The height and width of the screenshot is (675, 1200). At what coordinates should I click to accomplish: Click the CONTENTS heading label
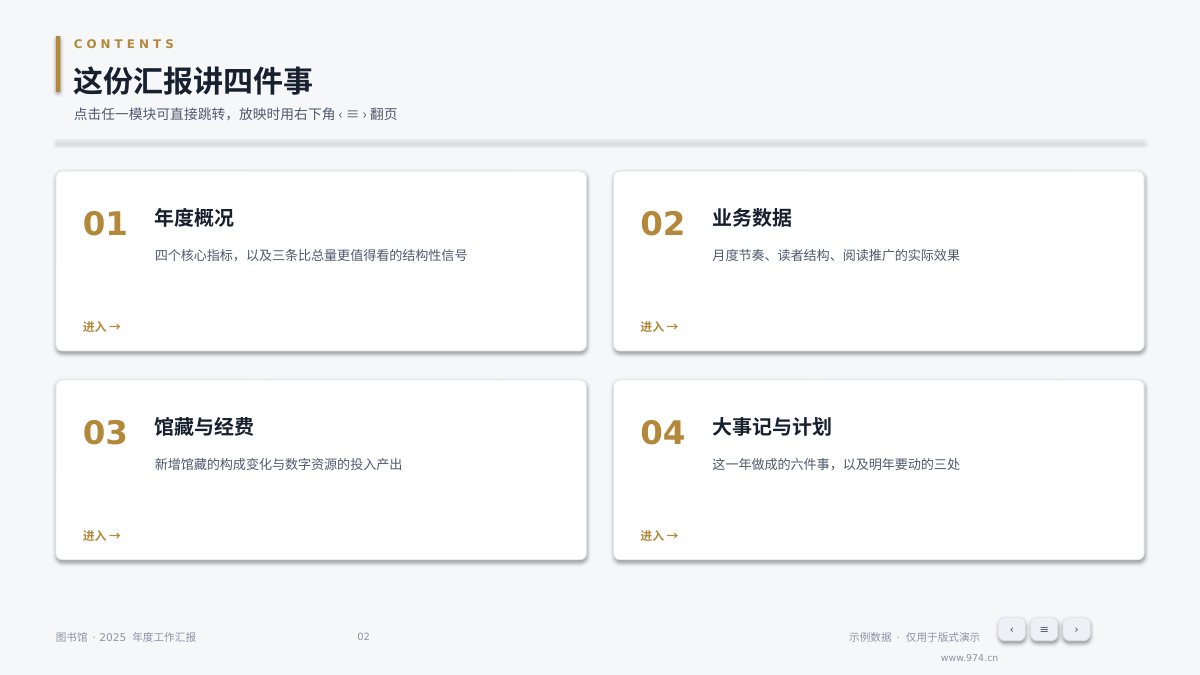[x=125, y=44]
